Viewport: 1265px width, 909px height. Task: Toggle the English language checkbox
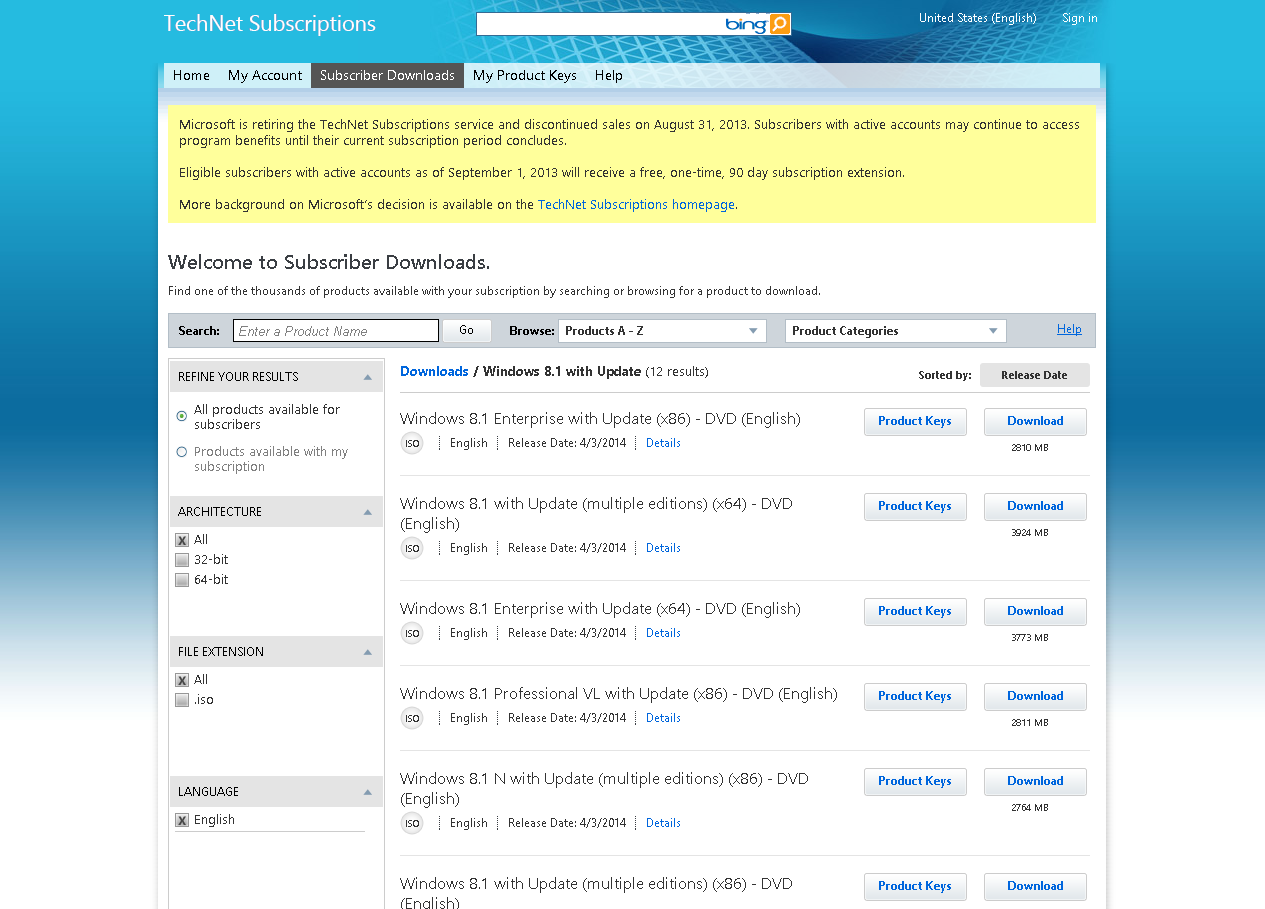pyautogui.click(x=182, y=820)
